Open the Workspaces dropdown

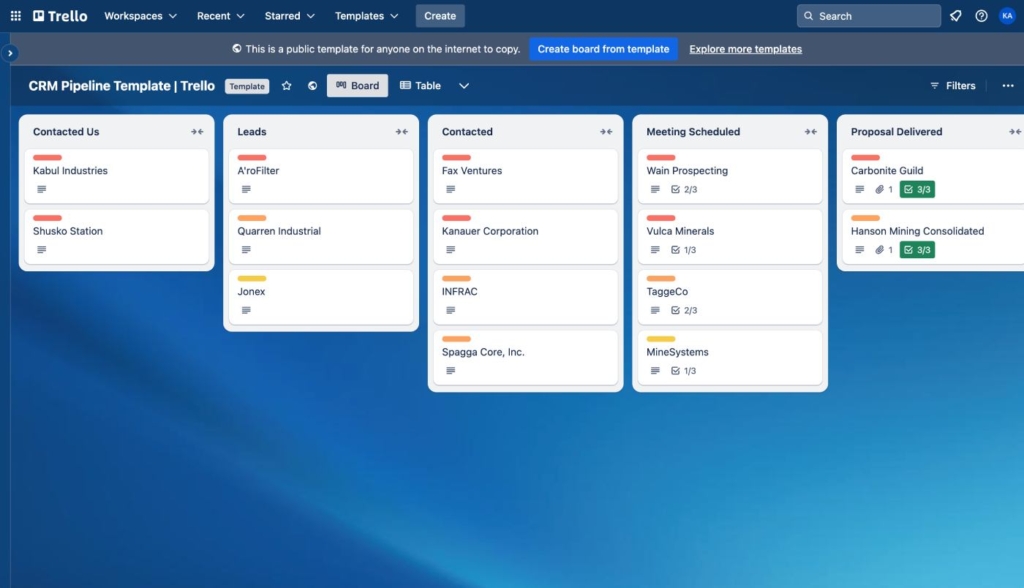point(139,16)
